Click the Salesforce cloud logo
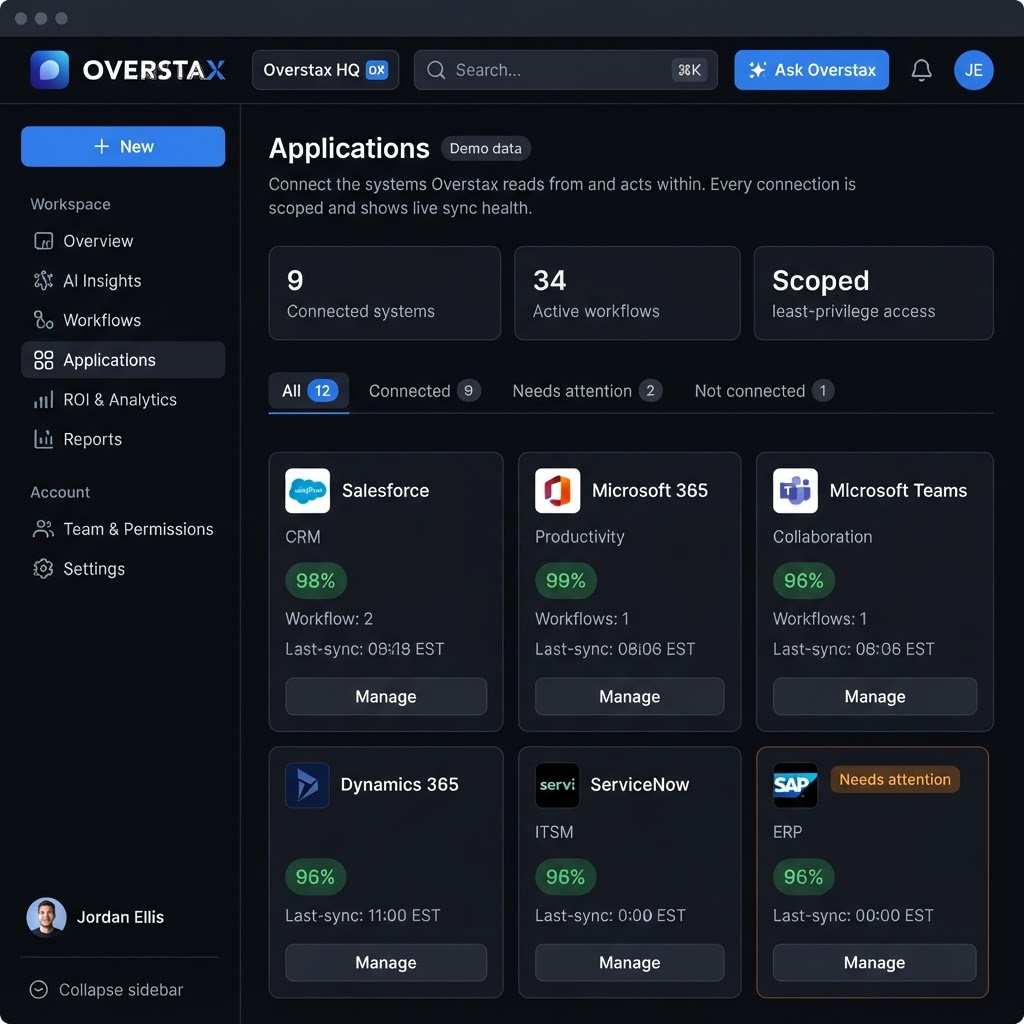 click(x=308, y=490)
